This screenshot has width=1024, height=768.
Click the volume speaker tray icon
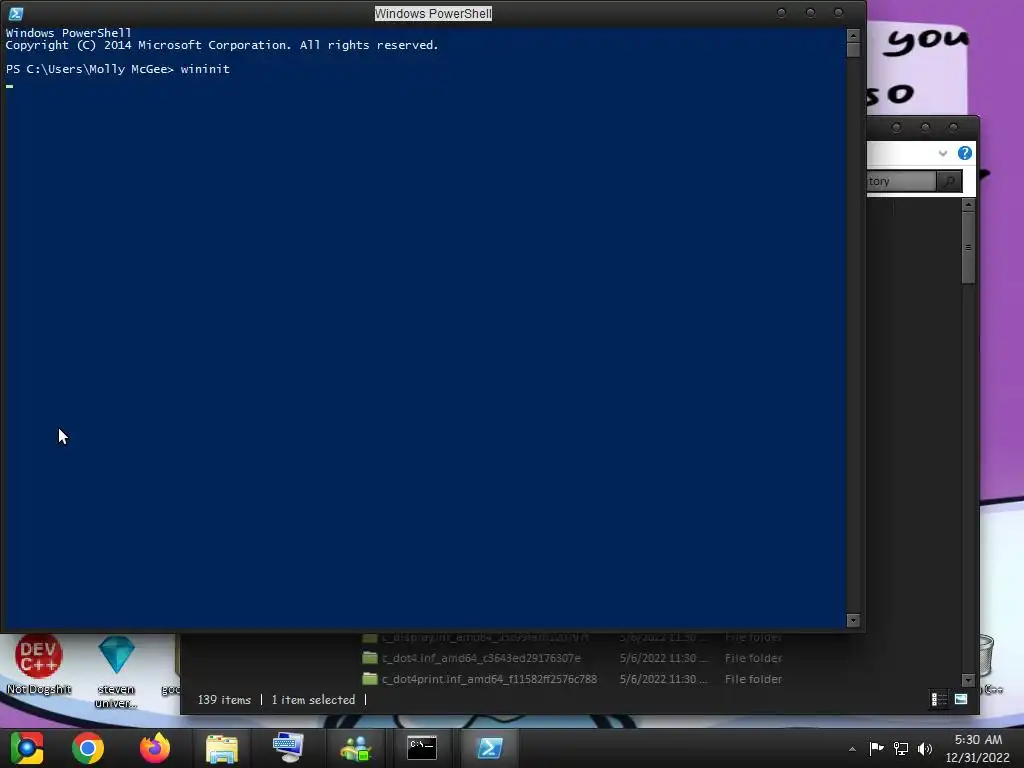(x=925, y=748)
